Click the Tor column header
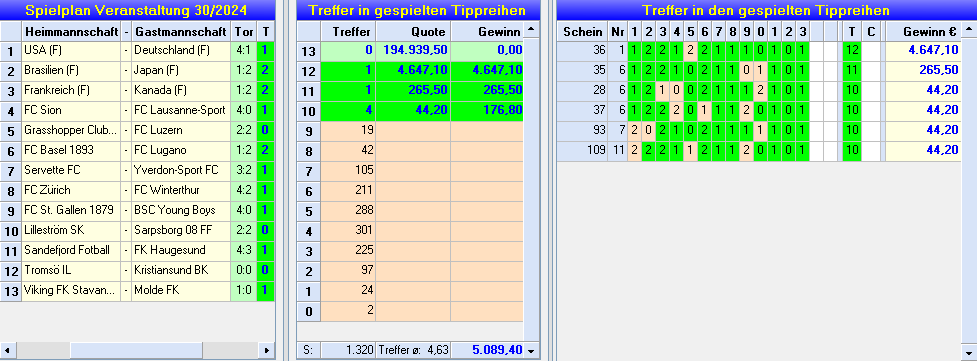 [243, 31]
